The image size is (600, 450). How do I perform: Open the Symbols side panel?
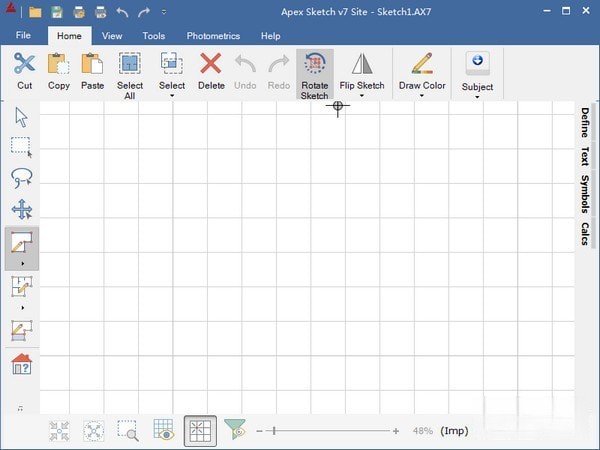[585, 194]
